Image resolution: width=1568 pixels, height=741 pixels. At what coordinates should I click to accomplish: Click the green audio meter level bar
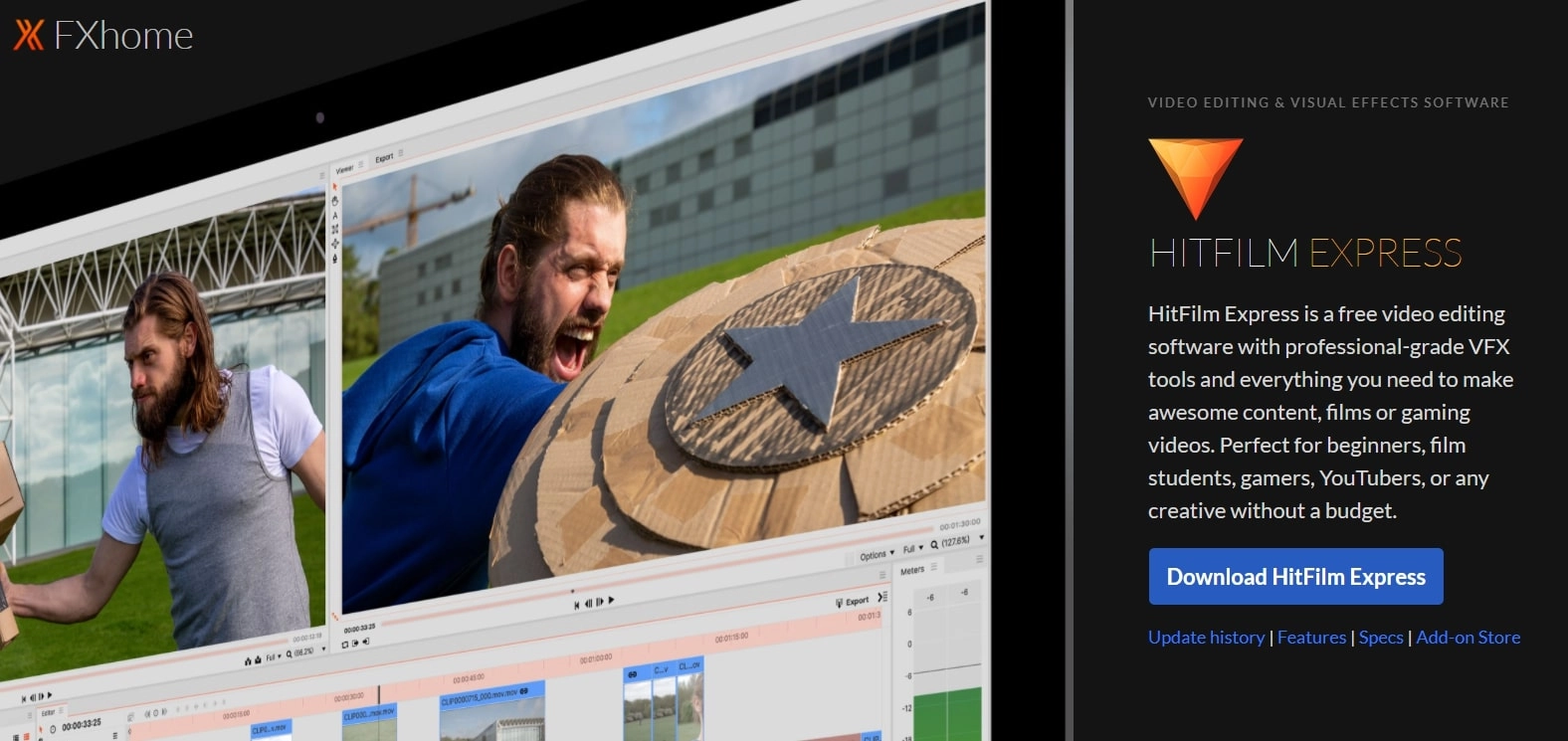(x=947, y=714)
